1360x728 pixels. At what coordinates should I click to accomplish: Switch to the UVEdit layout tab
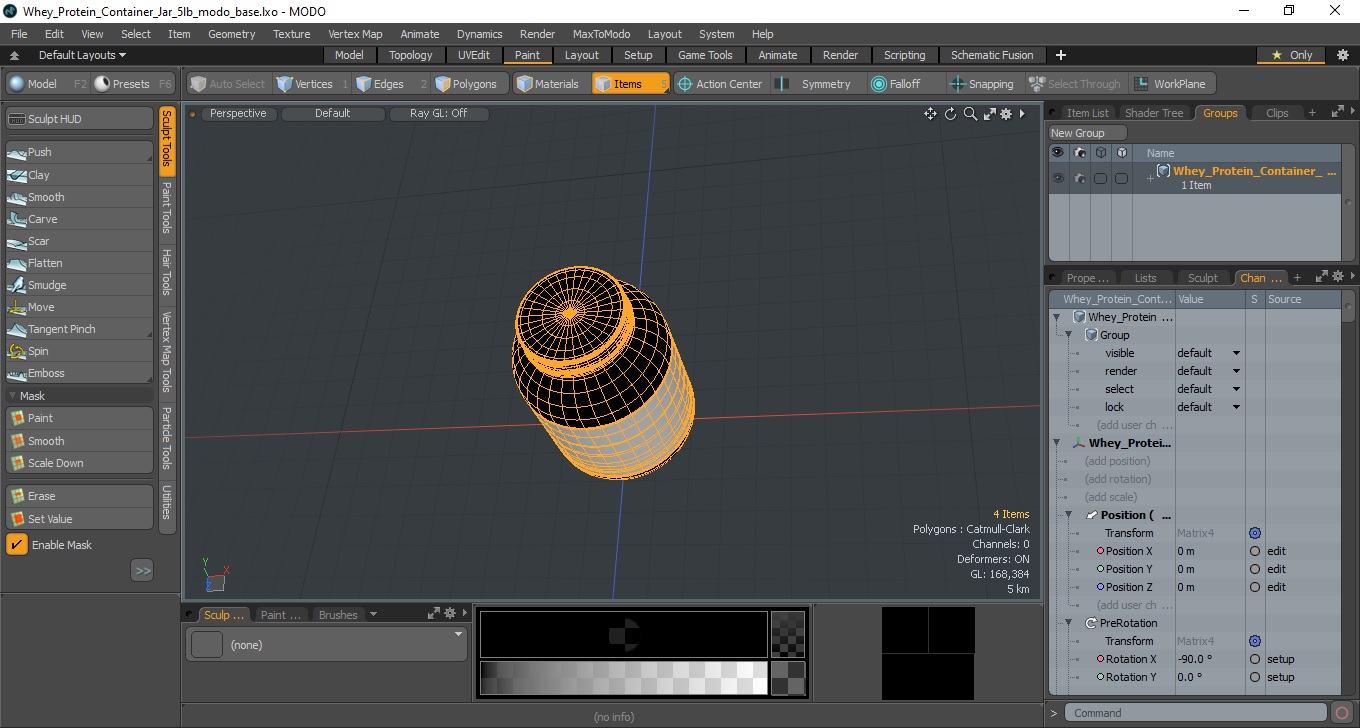point(473,55)
